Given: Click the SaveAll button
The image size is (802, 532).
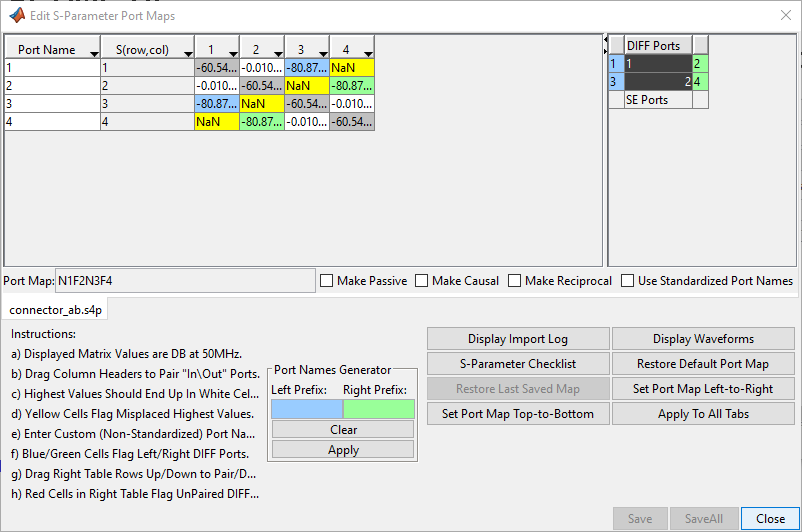Looking at the screenshot, I should click(x=704, y=519).
